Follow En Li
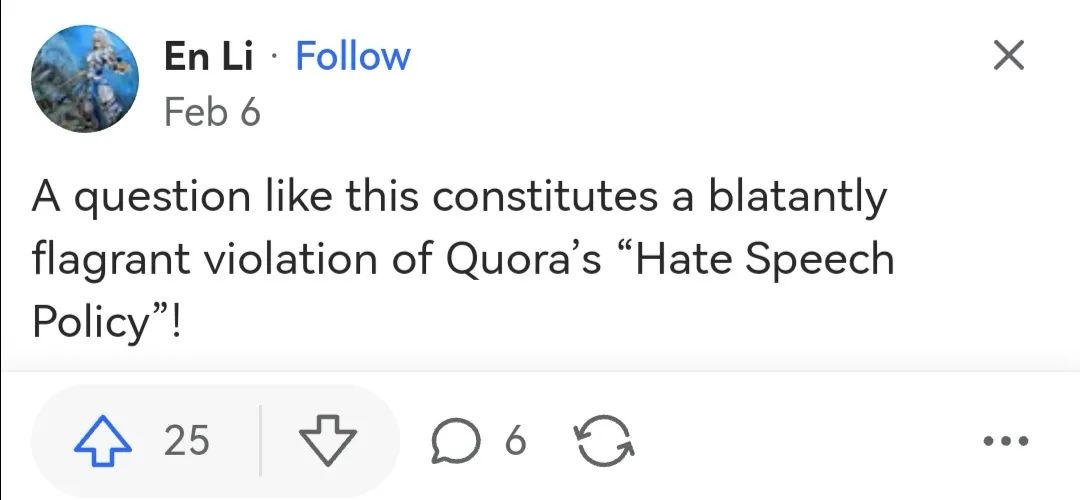This screenshot has height=500, width=1080. [x=353, y=56]
